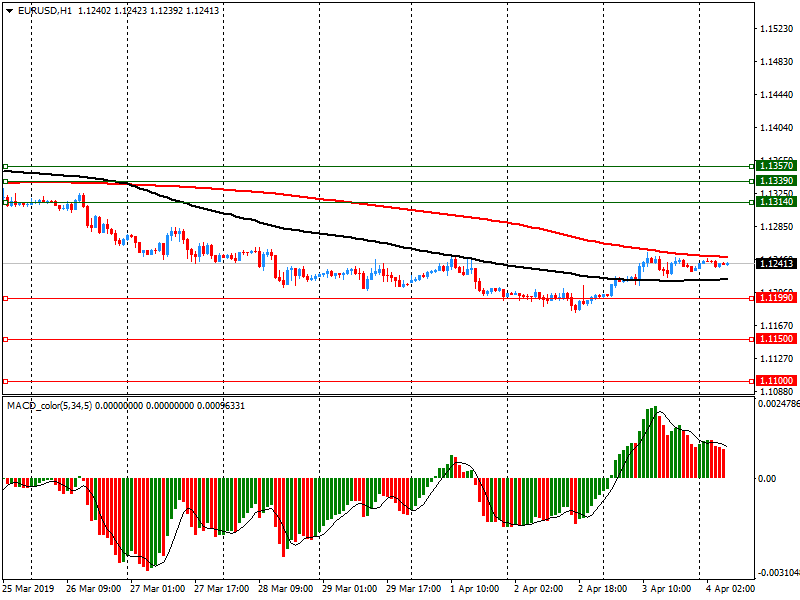Click left anchor square of top green line
This screenshot has width=800, height=600.
(5, 166)
